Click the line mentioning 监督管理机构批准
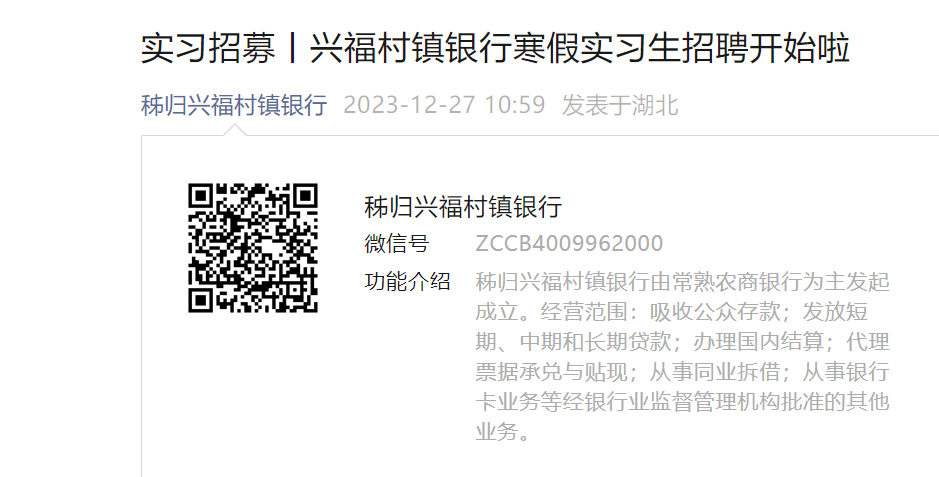Viewport: 939px width, 477px height. tap(683, 402)
